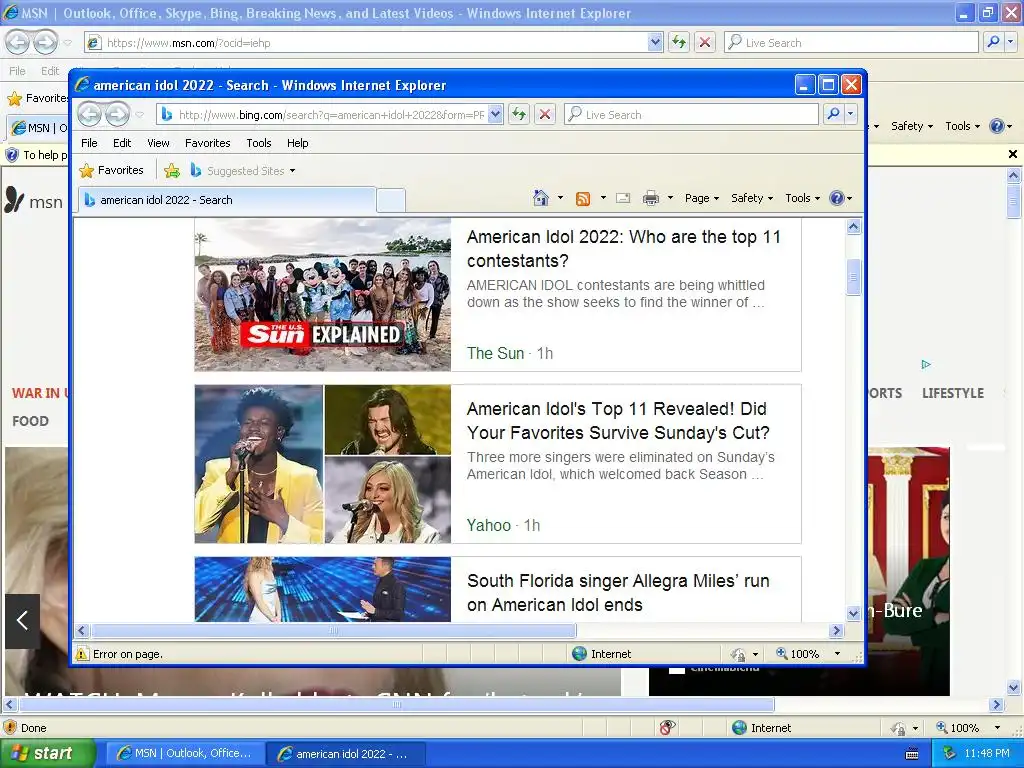Open View menu in Bing window
The image size is (1024, 768).
click(158, 143)
